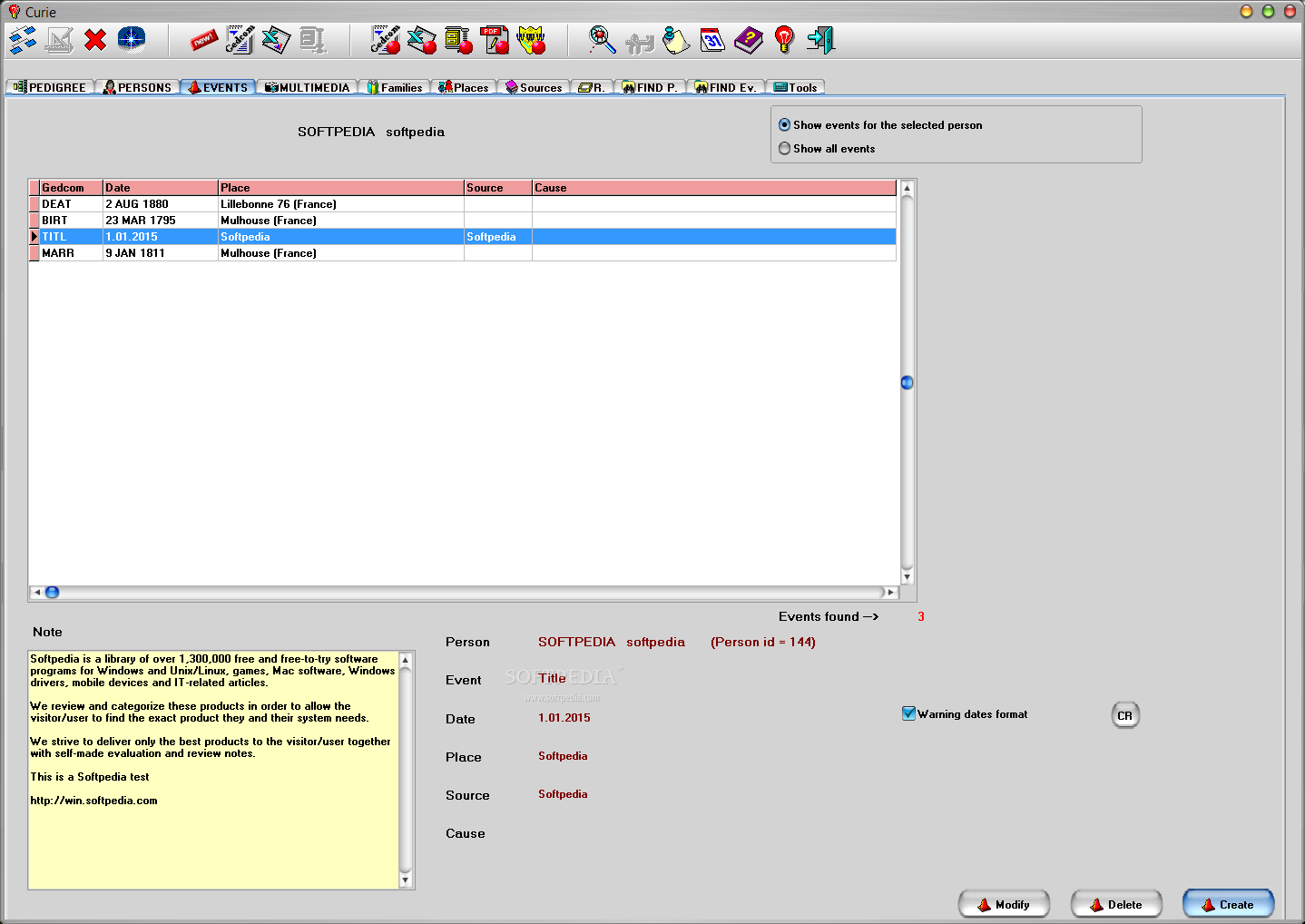Click the Source cell 'Softpedia' in TITL row

click(x=498, y=237)
